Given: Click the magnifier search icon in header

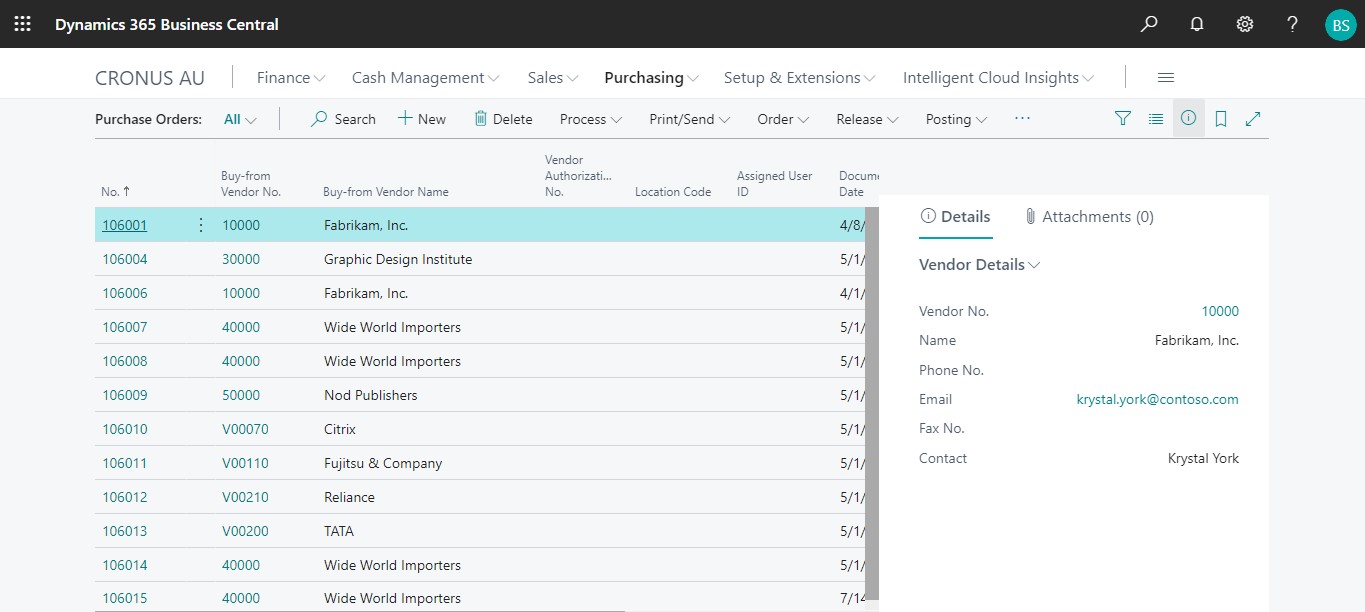Looking at the screenshot, I should click(1149, 24).
